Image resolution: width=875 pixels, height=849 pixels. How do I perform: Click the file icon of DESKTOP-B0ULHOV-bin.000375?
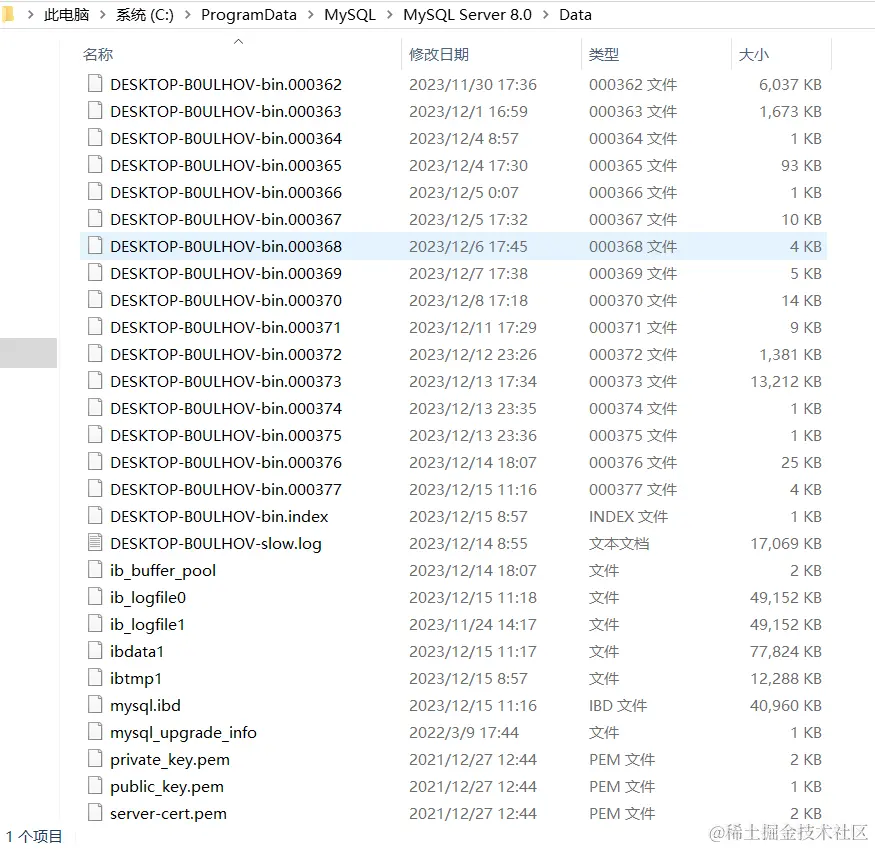click(x=95, y=435)
